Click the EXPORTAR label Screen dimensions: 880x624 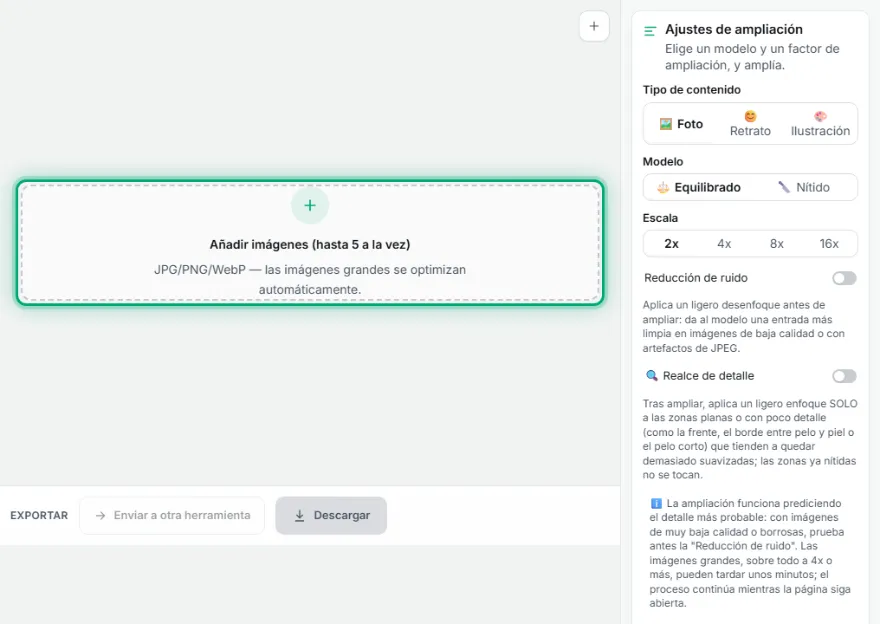point(39,515)
